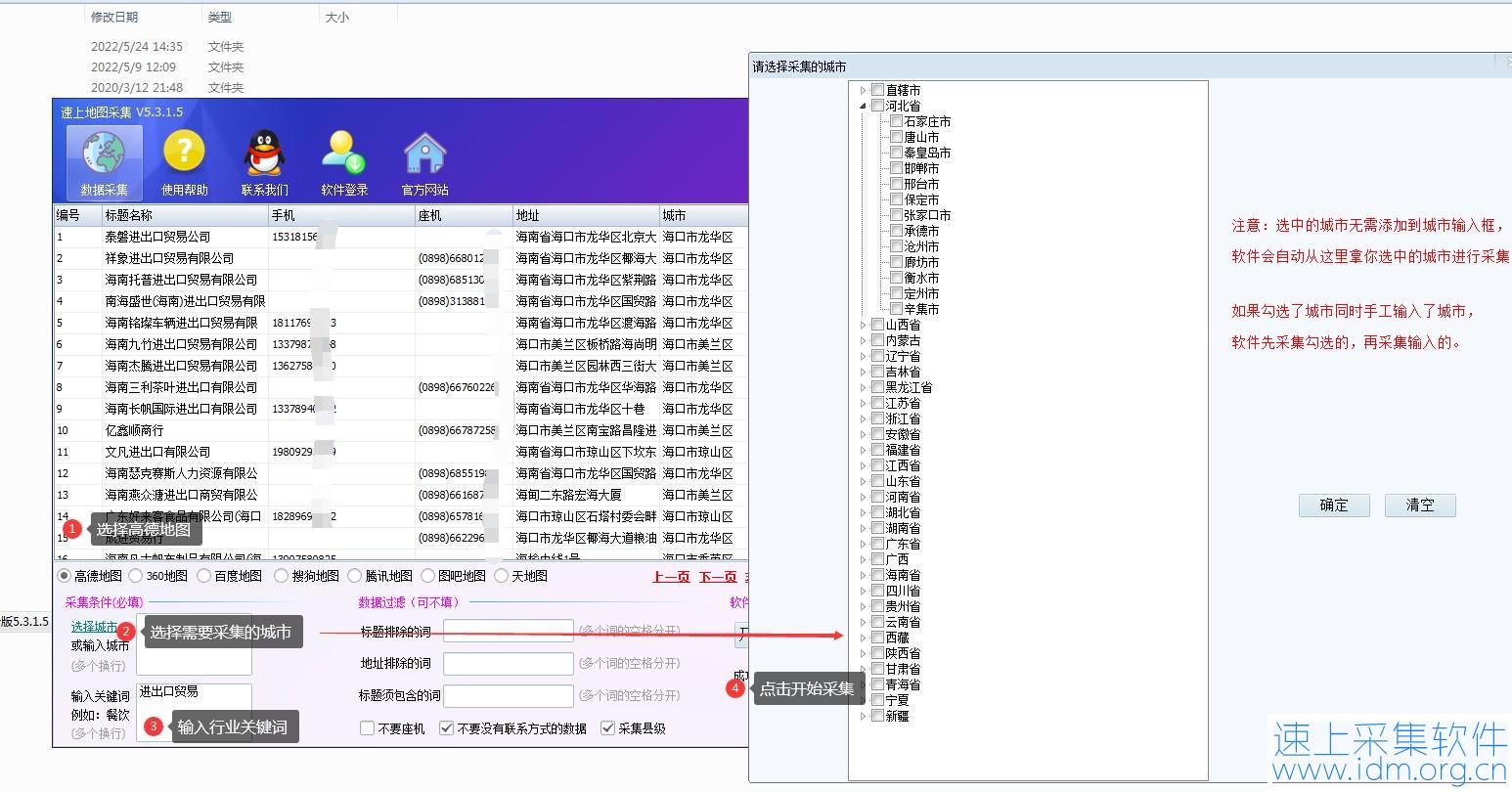Toggle the 采集县级 checkbox
1512x792 pixels.
(x=608, y=728)
